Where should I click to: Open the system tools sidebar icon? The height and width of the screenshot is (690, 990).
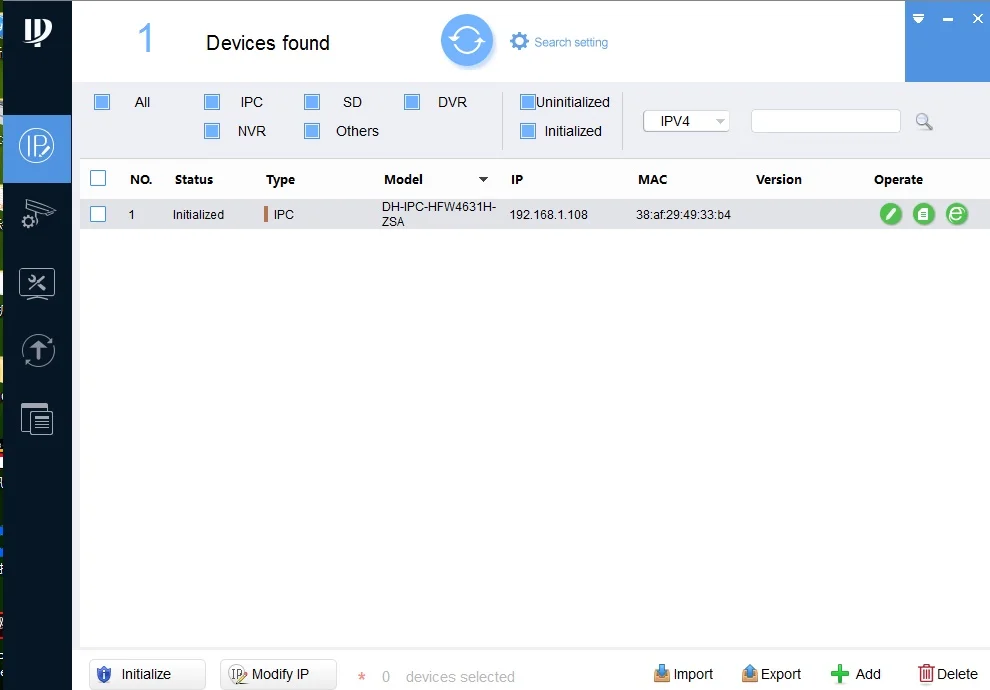pos(37,284)
